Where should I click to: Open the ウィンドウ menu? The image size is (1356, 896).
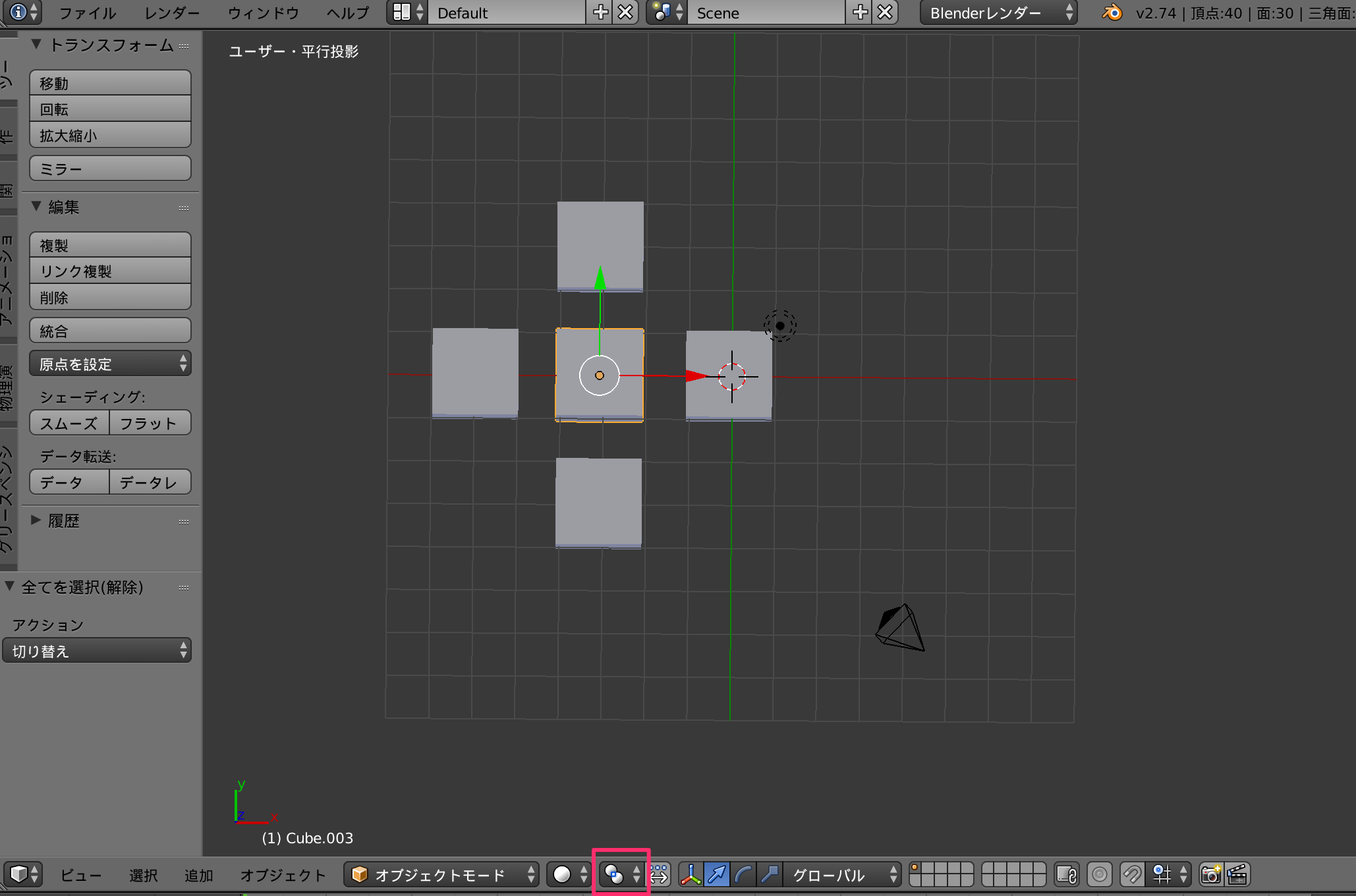[263, 13]
